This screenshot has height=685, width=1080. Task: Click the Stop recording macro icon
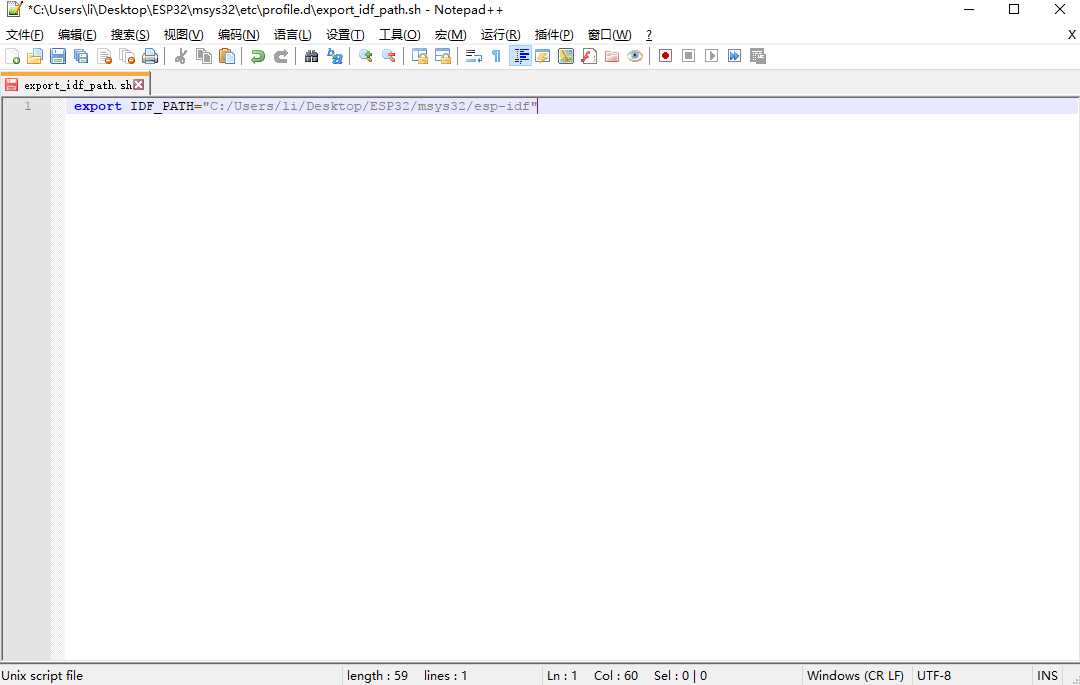(689, 56)
